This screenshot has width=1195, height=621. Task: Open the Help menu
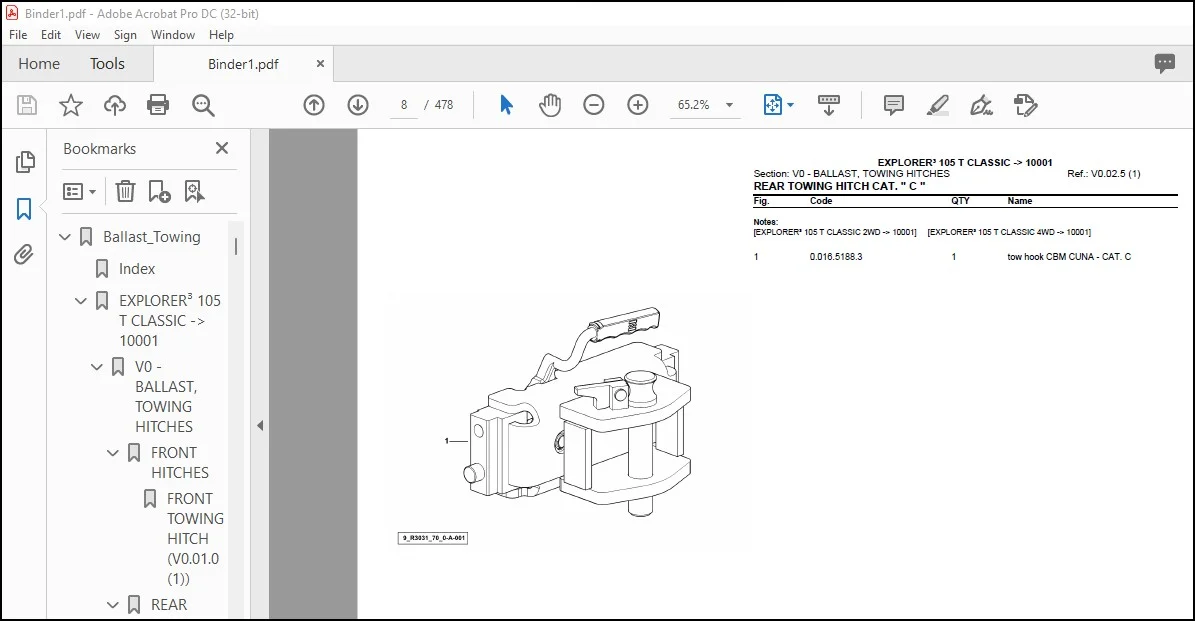pos(221,35)
